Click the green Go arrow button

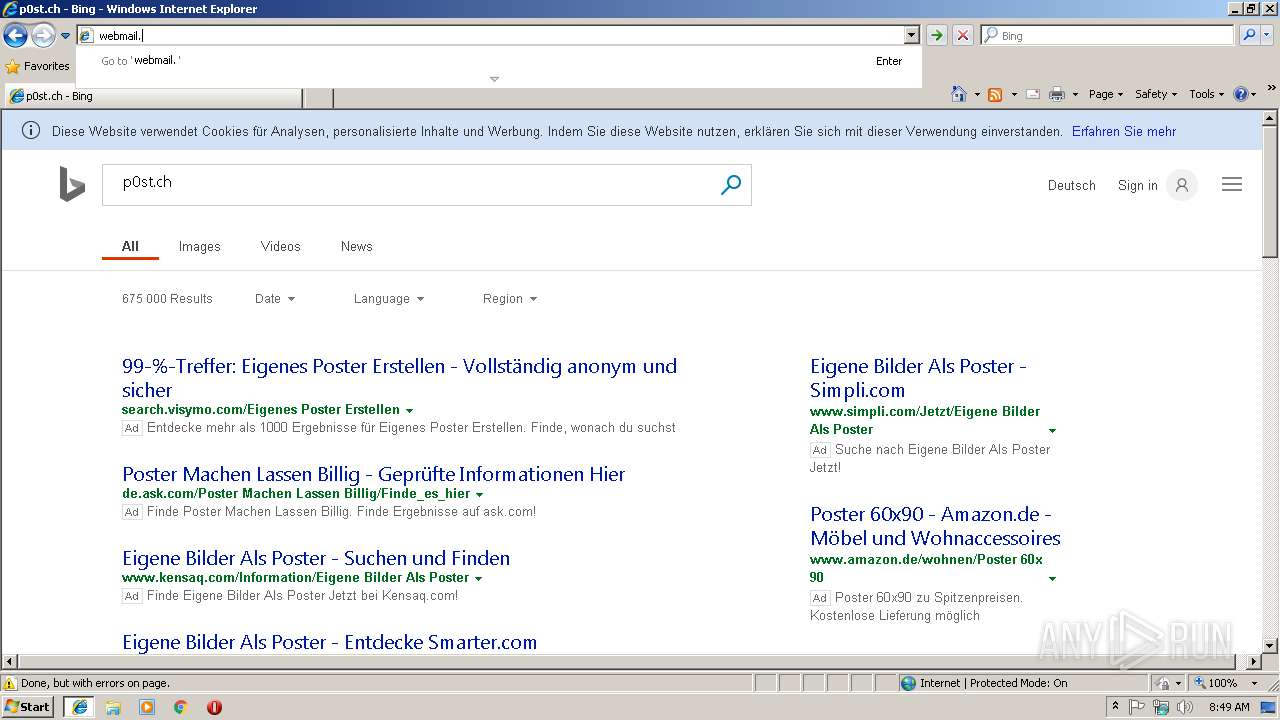(x=936, y=35)
